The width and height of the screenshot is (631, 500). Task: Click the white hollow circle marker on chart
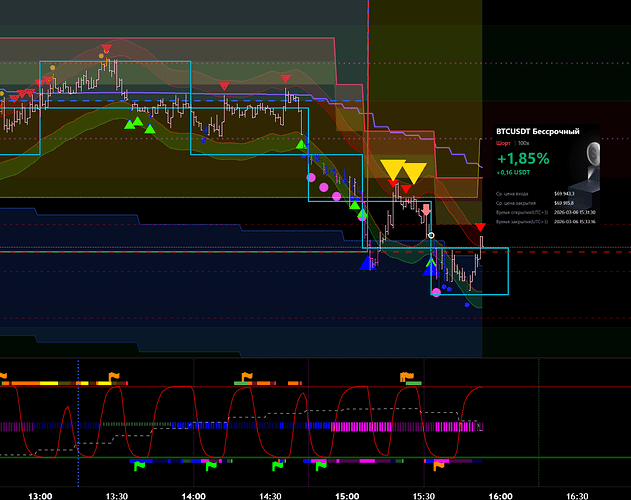(x=431, y=236)
